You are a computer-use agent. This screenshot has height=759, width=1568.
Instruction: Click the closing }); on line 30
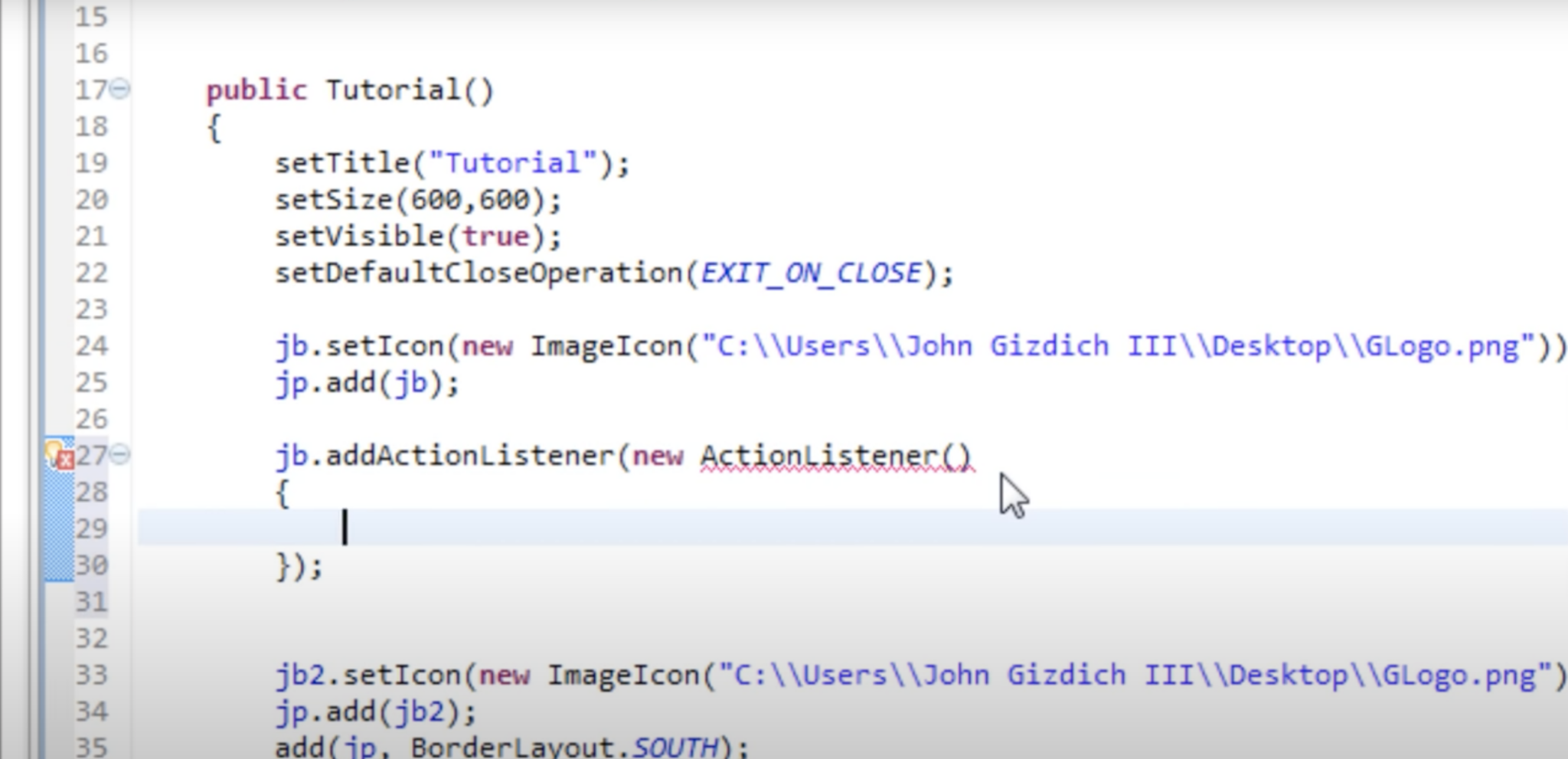tap(299, 567)
